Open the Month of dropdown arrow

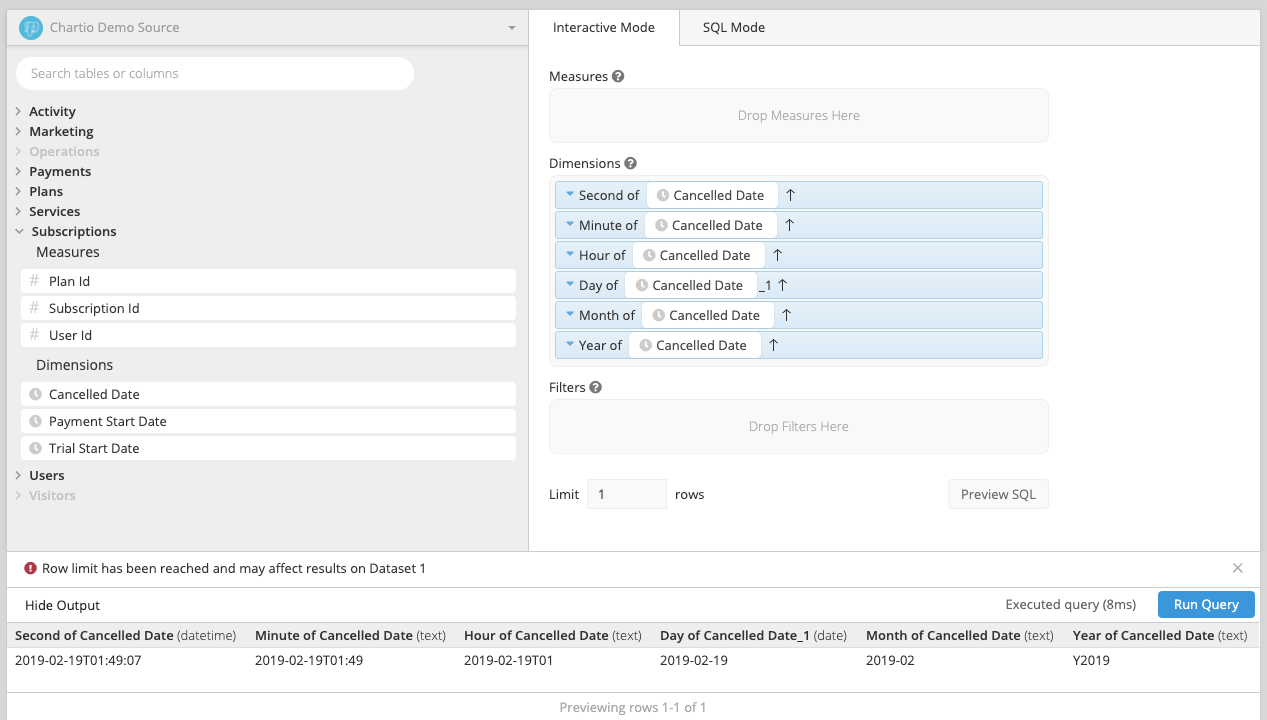570,315
